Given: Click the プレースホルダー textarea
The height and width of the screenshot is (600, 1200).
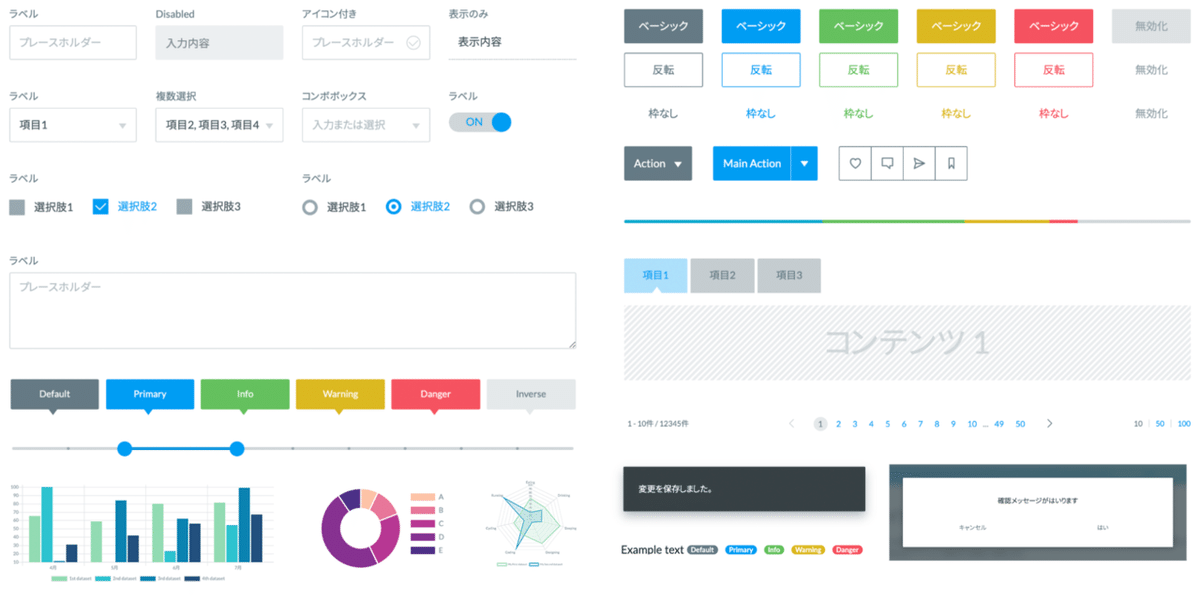Looking at the screenshot, I should click(x=292, y=311).
